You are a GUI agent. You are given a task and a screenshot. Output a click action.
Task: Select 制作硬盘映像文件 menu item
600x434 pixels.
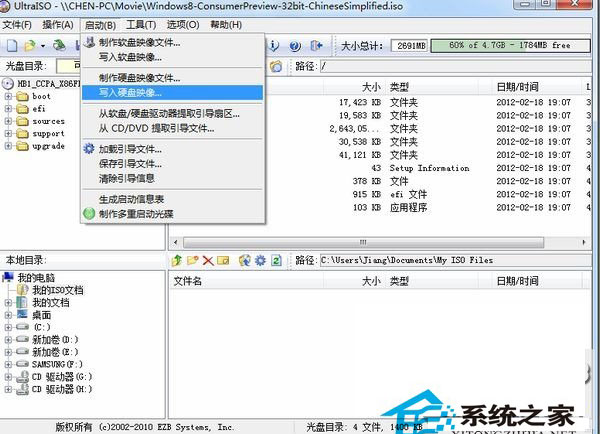tap(173, 78)
